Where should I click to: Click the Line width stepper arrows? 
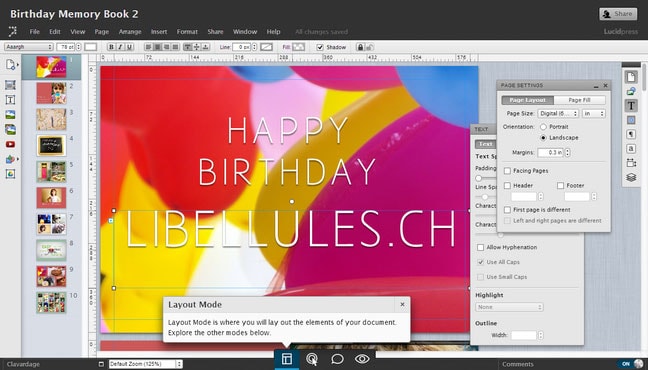coord(255,47)
